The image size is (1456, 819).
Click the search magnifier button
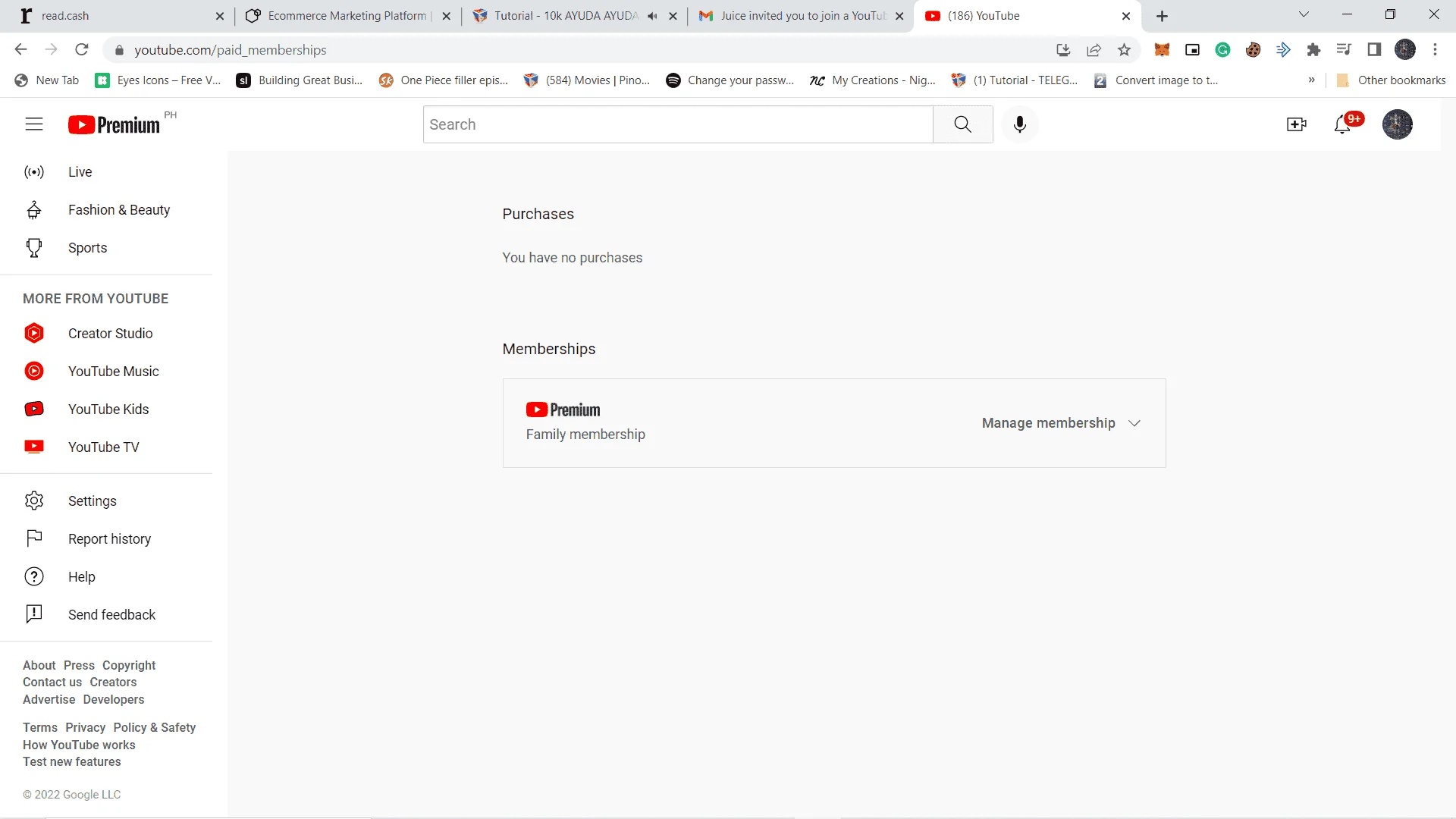click(x=962, y=124)
